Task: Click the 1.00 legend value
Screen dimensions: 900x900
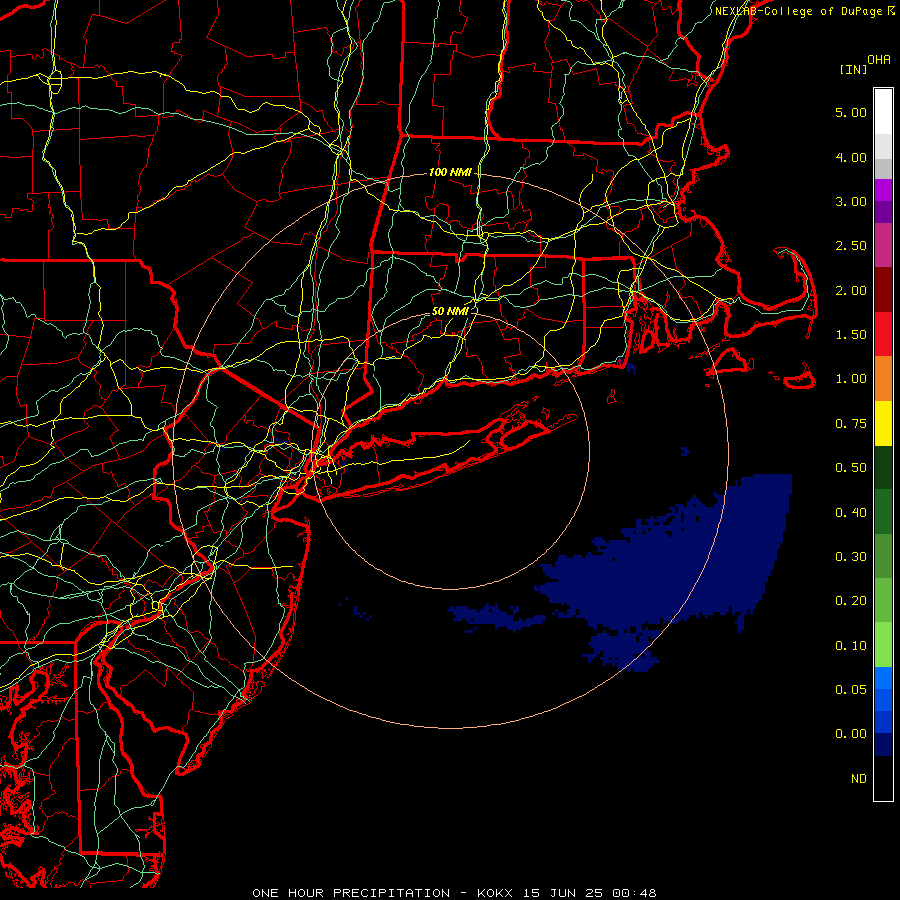Action: click(851, 379)
